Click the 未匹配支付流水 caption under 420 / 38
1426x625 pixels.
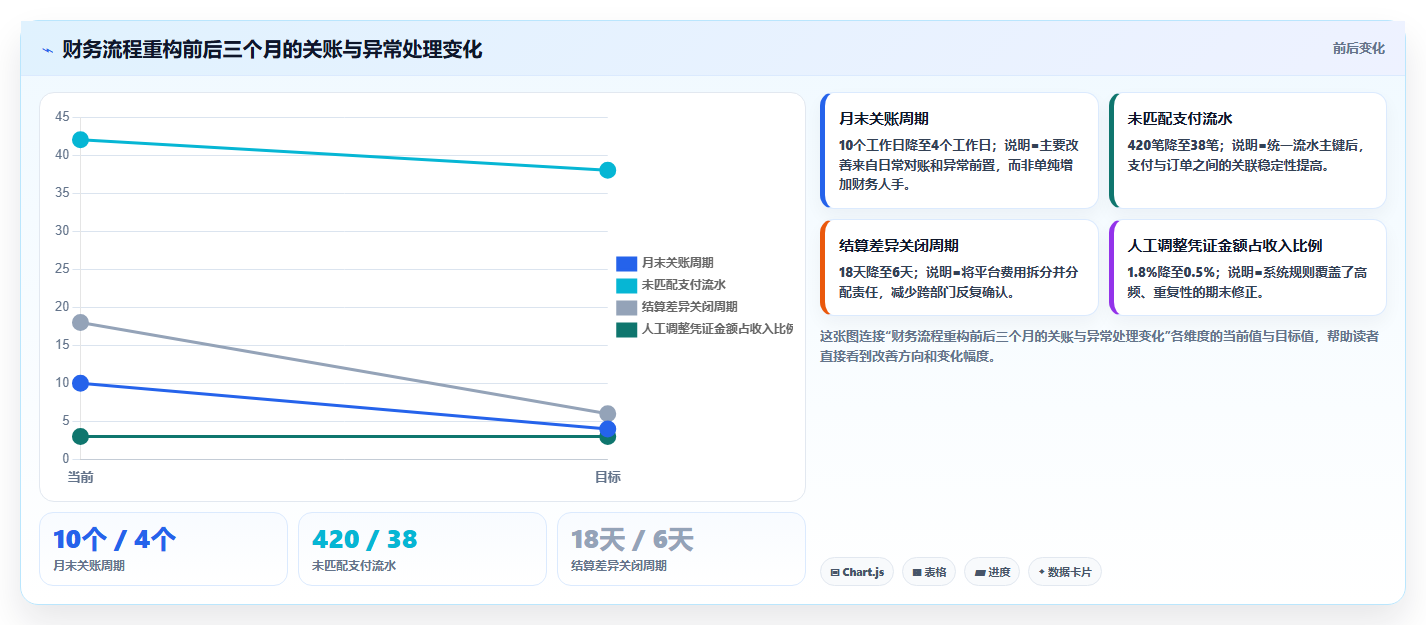click(x=354, y=566)
